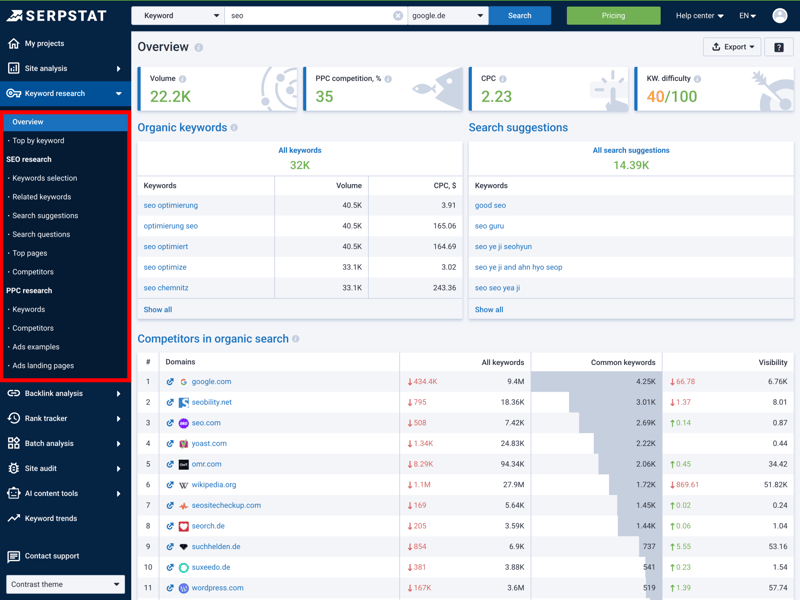Click the user profile avatar icon
Image resolution: width=800 pixels, height=600 pixels.
click(780, 16)
